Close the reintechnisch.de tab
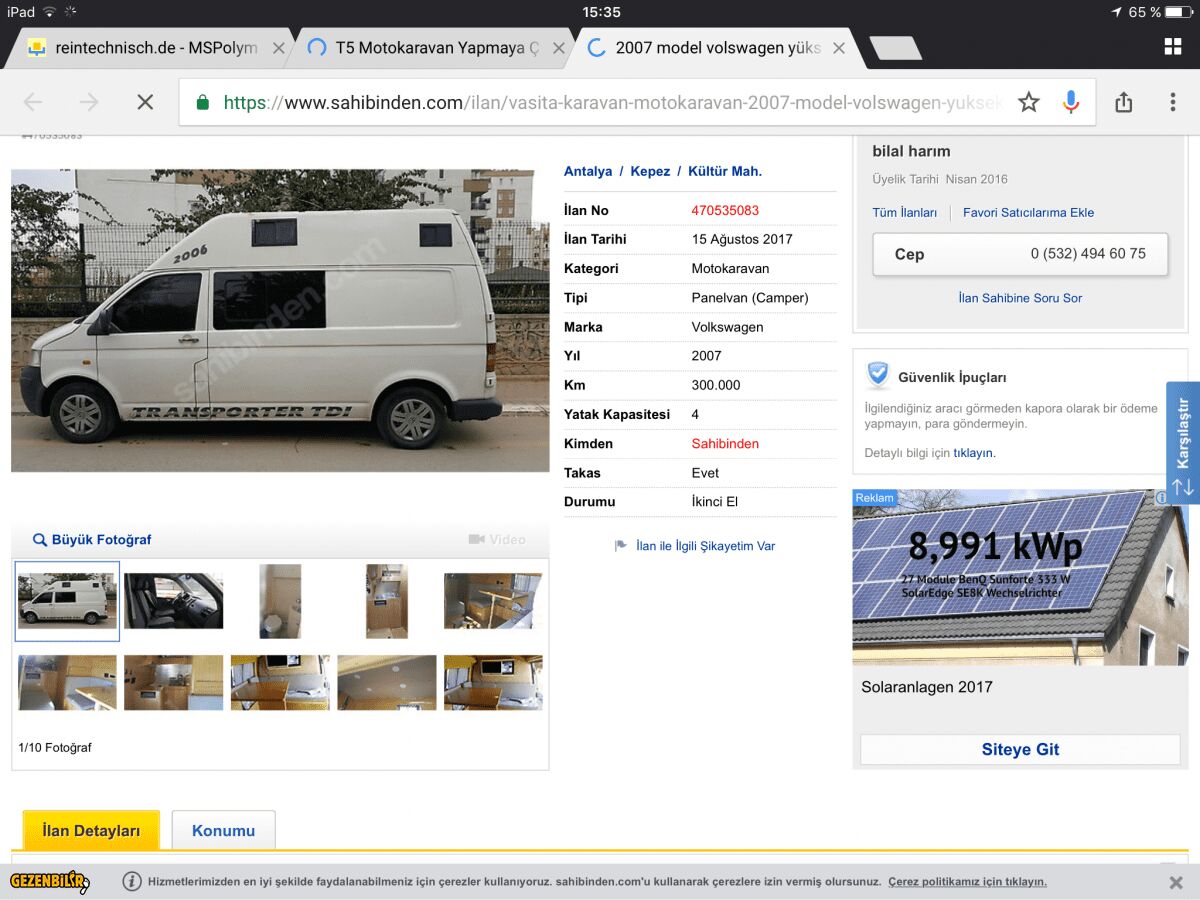The image size is (1200, 900). coord(278,48)
